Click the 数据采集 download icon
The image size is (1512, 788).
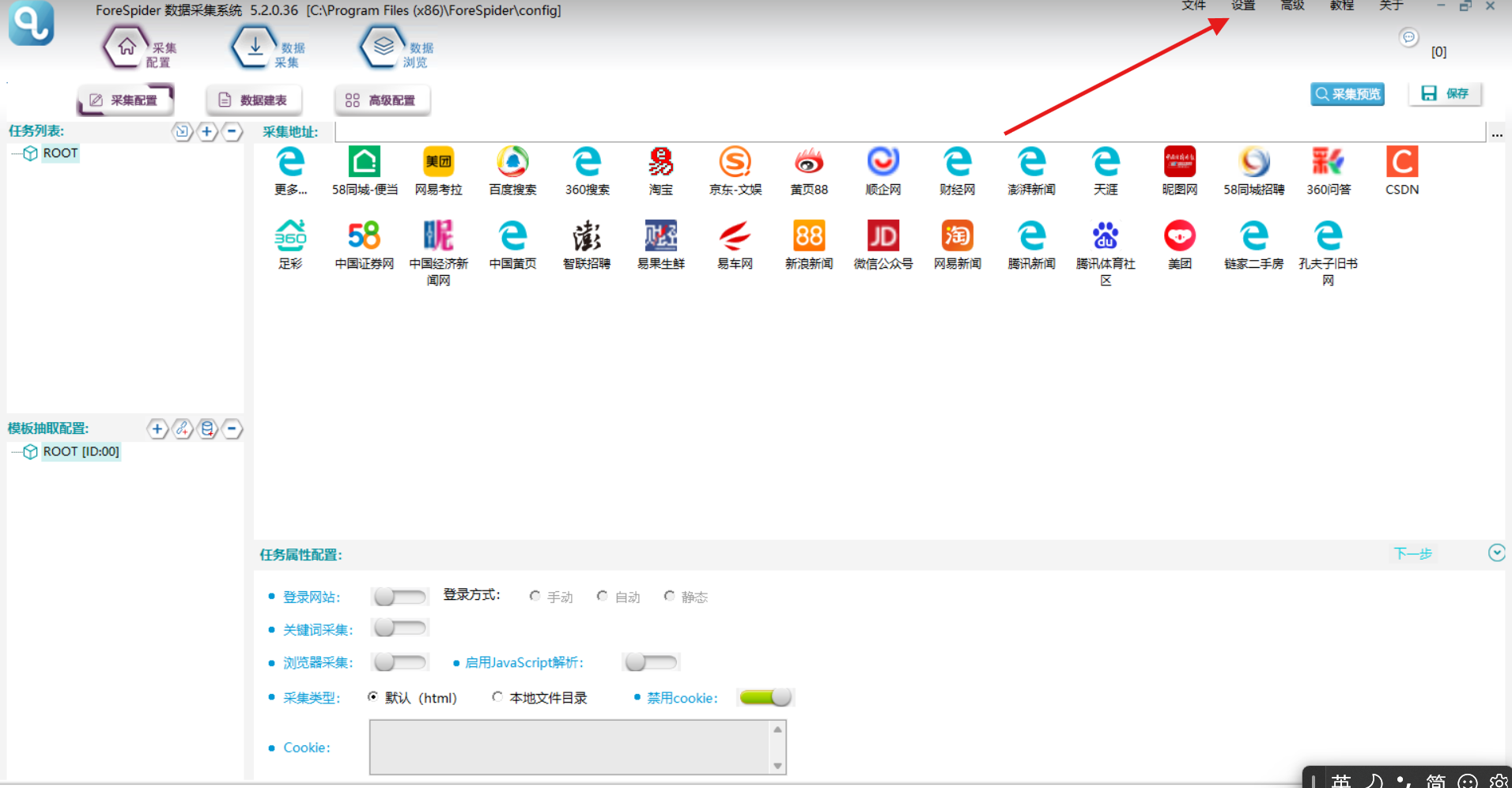coord(255,47)
